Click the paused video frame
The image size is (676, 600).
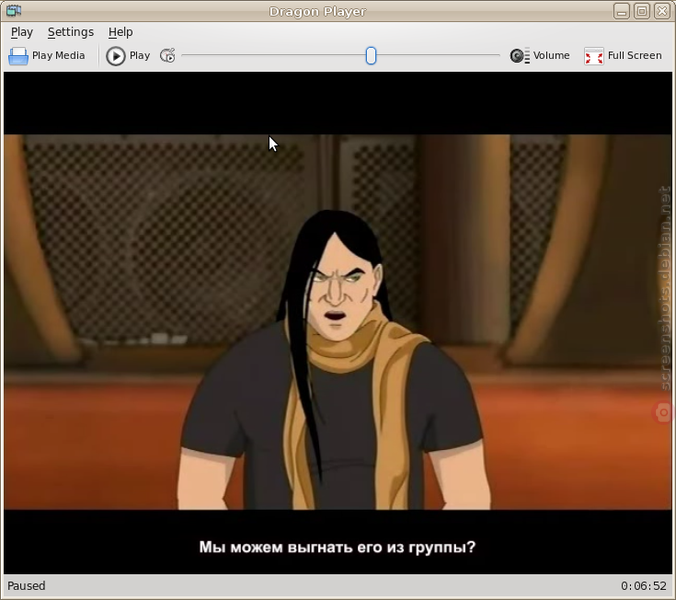tap(338, 322)
